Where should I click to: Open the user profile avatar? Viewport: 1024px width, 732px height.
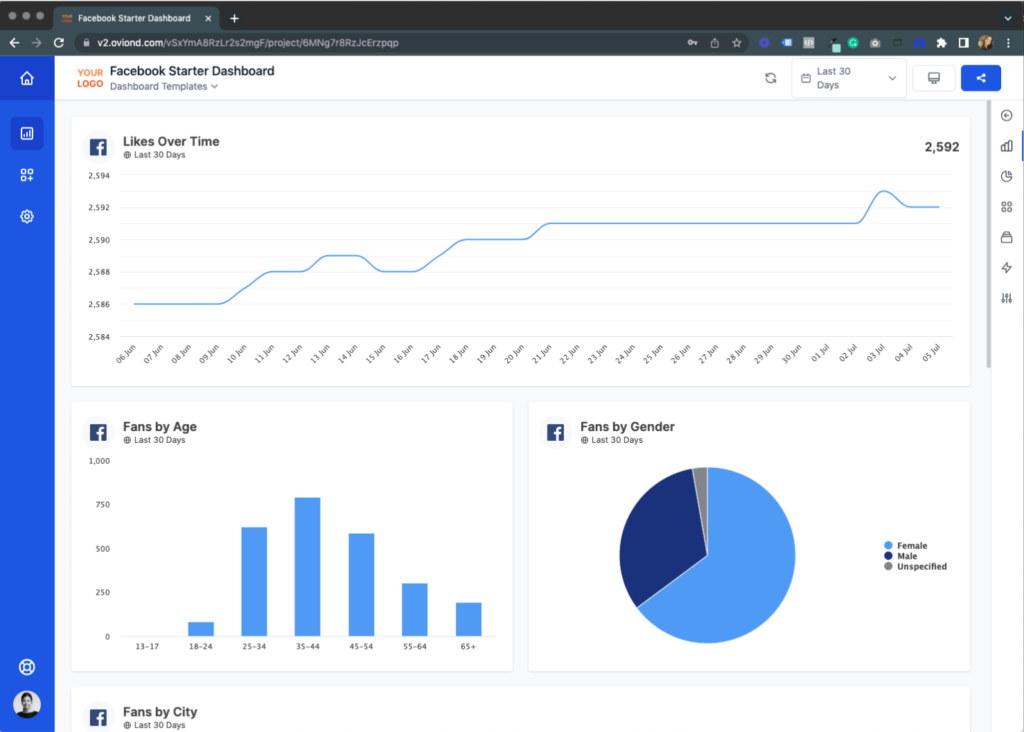click(x=27, y=704)
